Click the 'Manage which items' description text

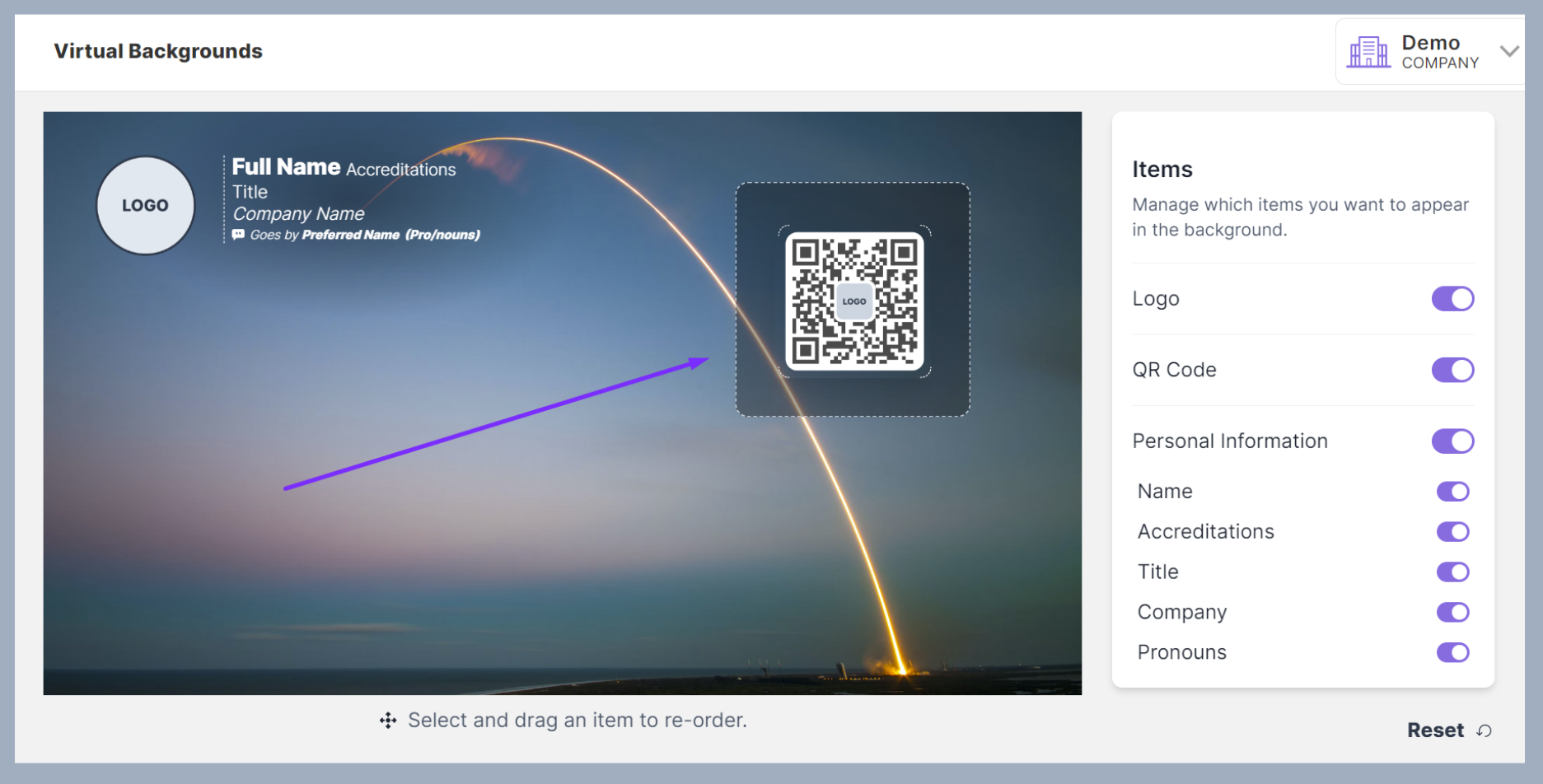(x=1300, y=217)
